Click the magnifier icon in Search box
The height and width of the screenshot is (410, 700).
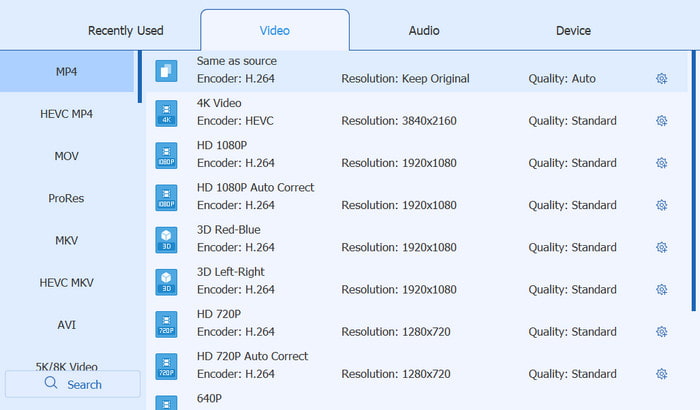click(x=51, y=383)
